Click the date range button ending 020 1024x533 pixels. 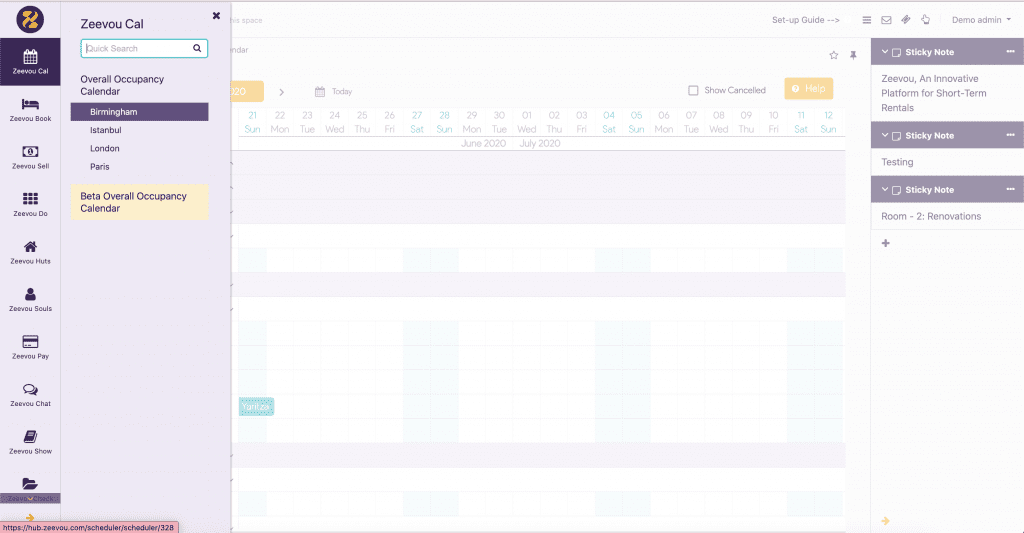248,91
